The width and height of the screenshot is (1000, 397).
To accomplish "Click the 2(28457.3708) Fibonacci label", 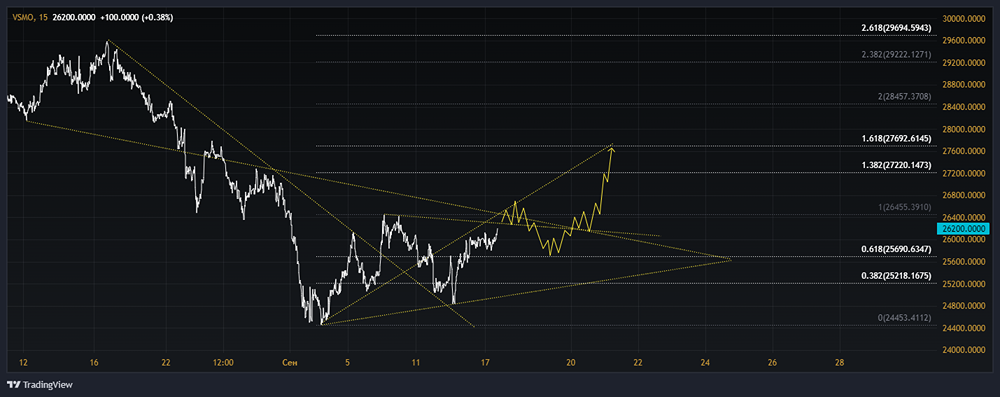I will (904, 96).
